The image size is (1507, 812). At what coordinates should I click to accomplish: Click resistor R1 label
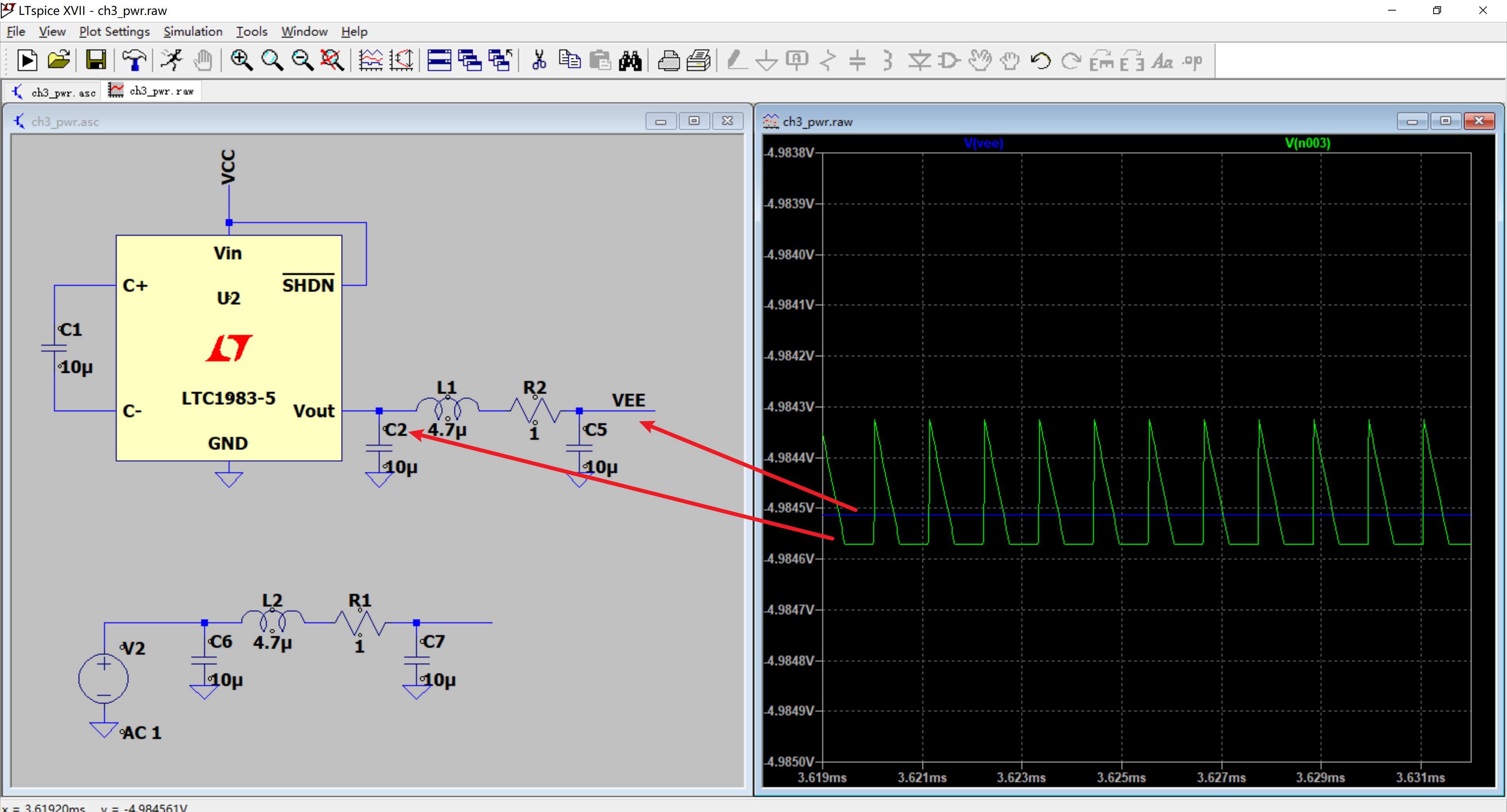360,601
